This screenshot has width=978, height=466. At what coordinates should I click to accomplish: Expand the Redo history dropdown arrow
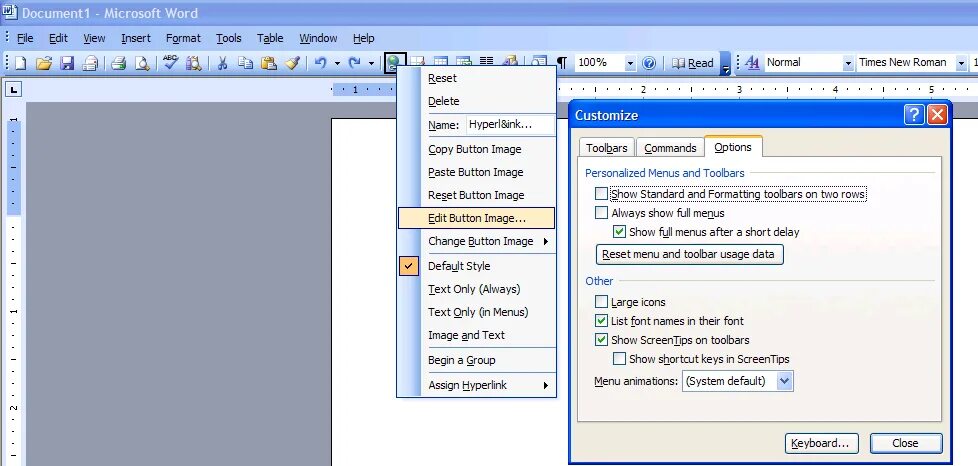(x=370, y=62)
